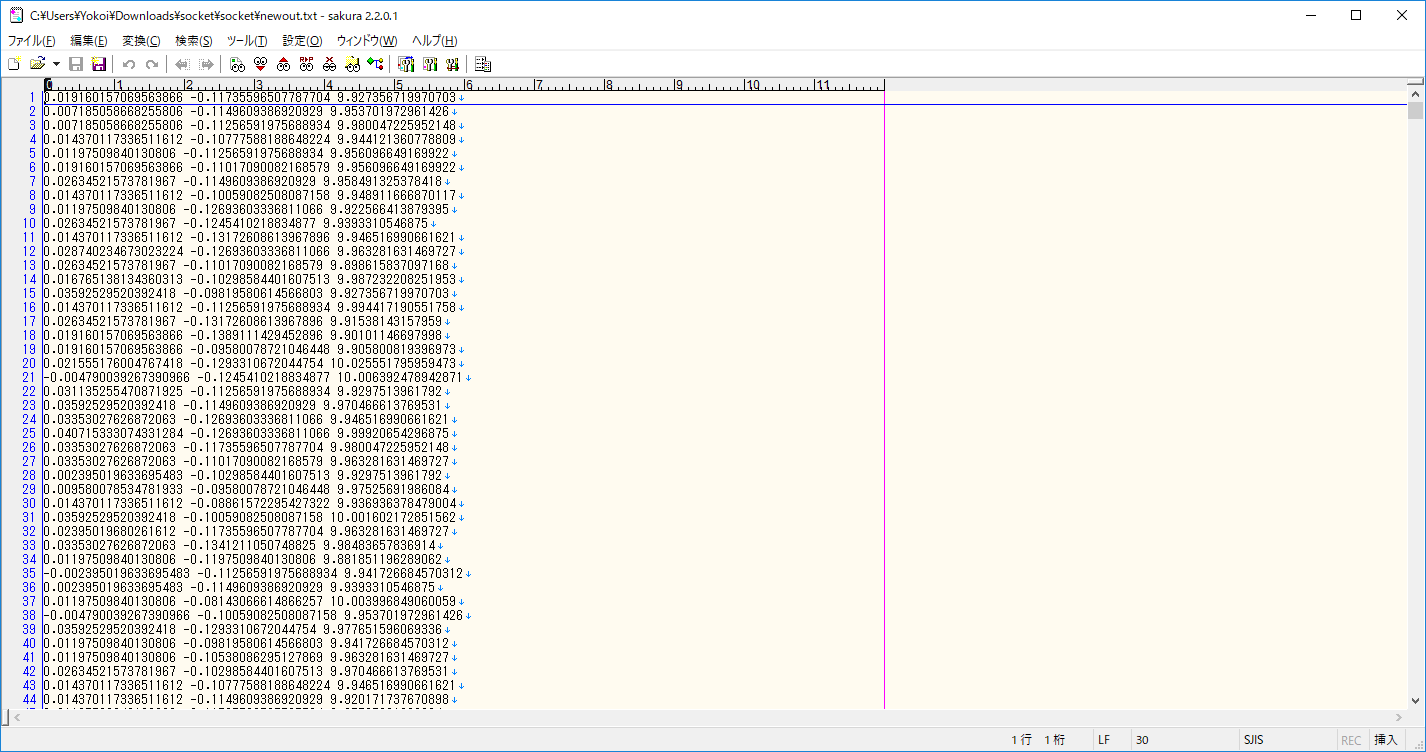Image resolution: width=1426 pixels, height=752 pixels.
Task: Launch Grep search from the toolbar
Action: [353, 63]
